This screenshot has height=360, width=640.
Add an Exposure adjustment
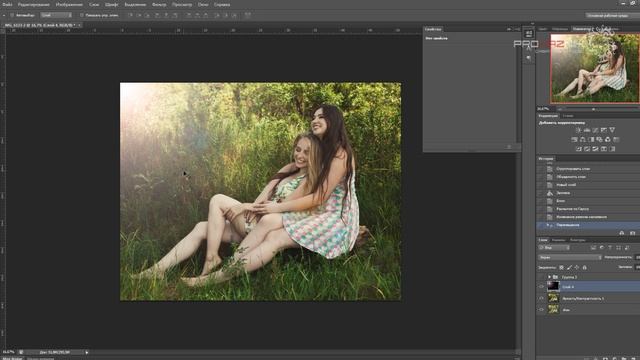tap(604, 130)
